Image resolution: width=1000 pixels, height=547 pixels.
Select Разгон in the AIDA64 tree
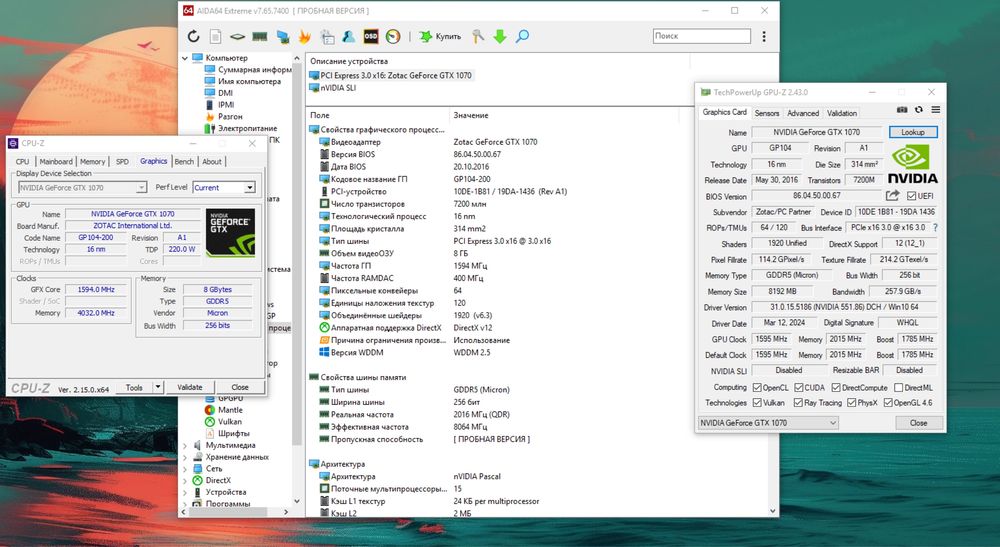[x=230, y=117]
